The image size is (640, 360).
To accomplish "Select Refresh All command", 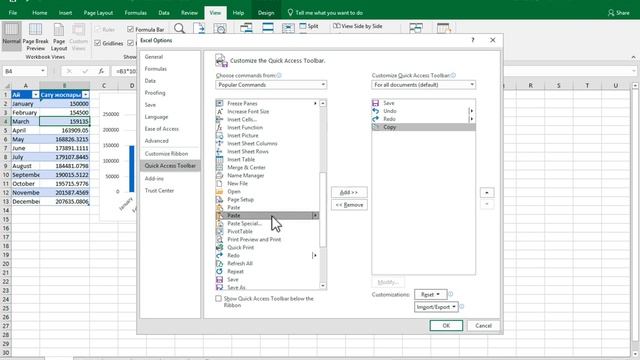I will [x=240, y=263].
